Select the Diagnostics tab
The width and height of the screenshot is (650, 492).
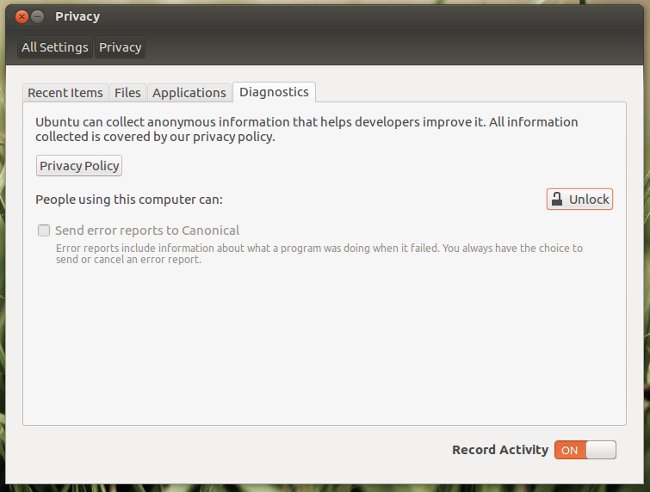coord(274,92)
